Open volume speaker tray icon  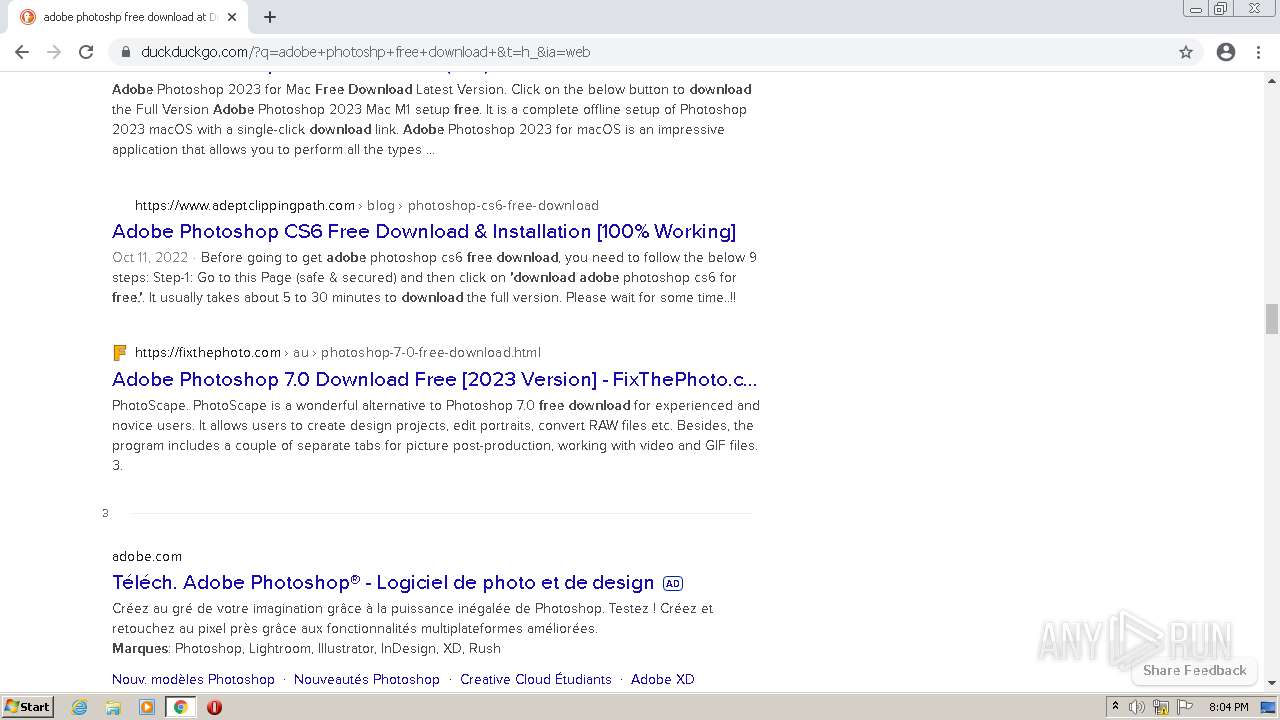1137,707
